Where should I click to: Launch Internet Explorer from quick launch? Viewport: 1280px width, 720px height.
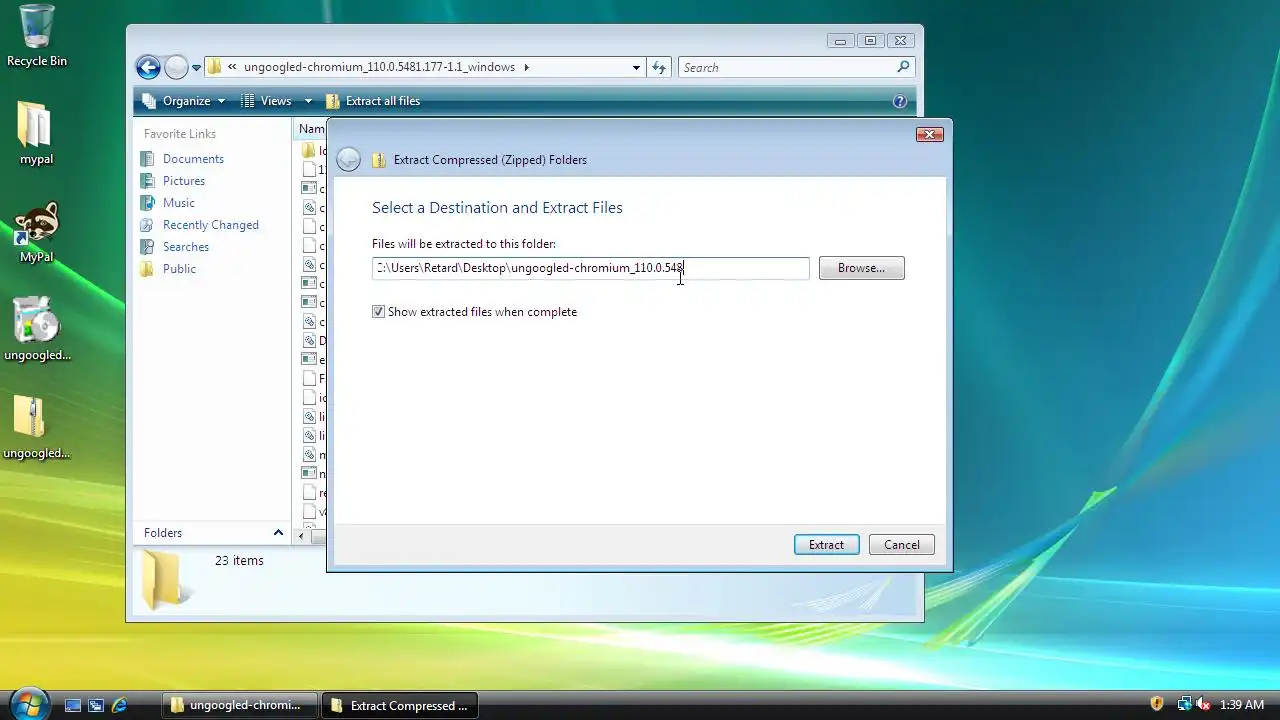[x=119, y=705]
